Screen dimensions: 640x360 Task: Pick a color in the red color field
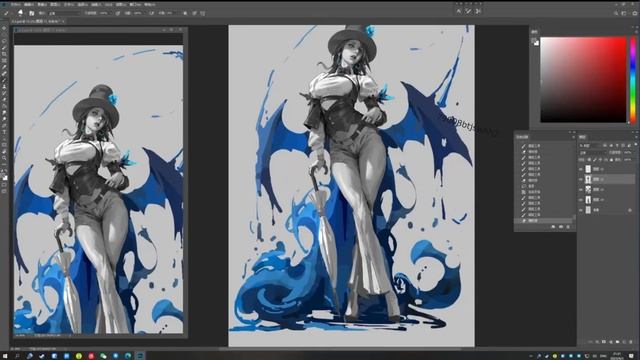pyautogui.click(x=583, y=80)
